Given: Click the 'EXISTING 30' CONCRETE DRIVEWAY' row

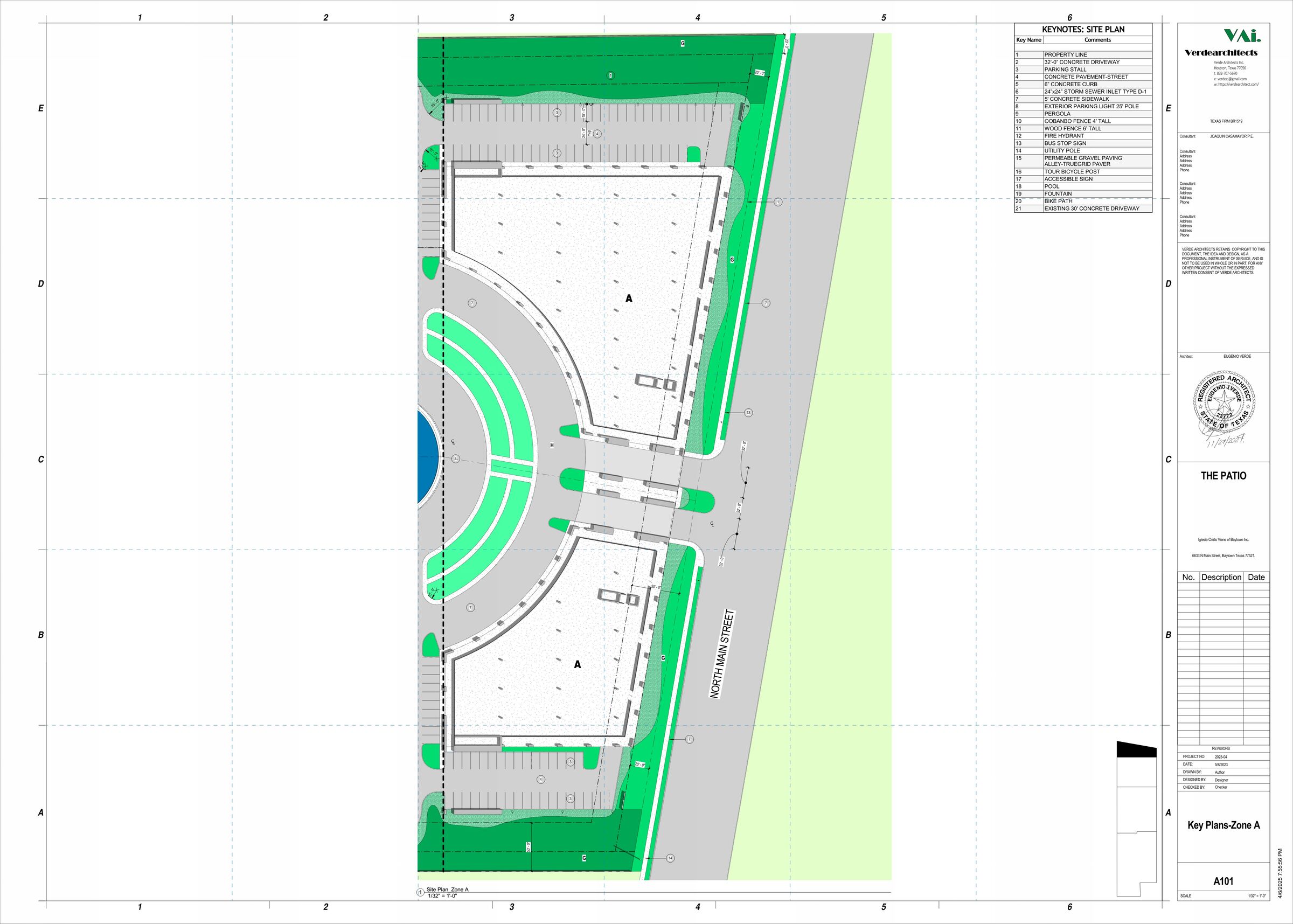Looking at the screenshot, I should (x=1083, y=209).
